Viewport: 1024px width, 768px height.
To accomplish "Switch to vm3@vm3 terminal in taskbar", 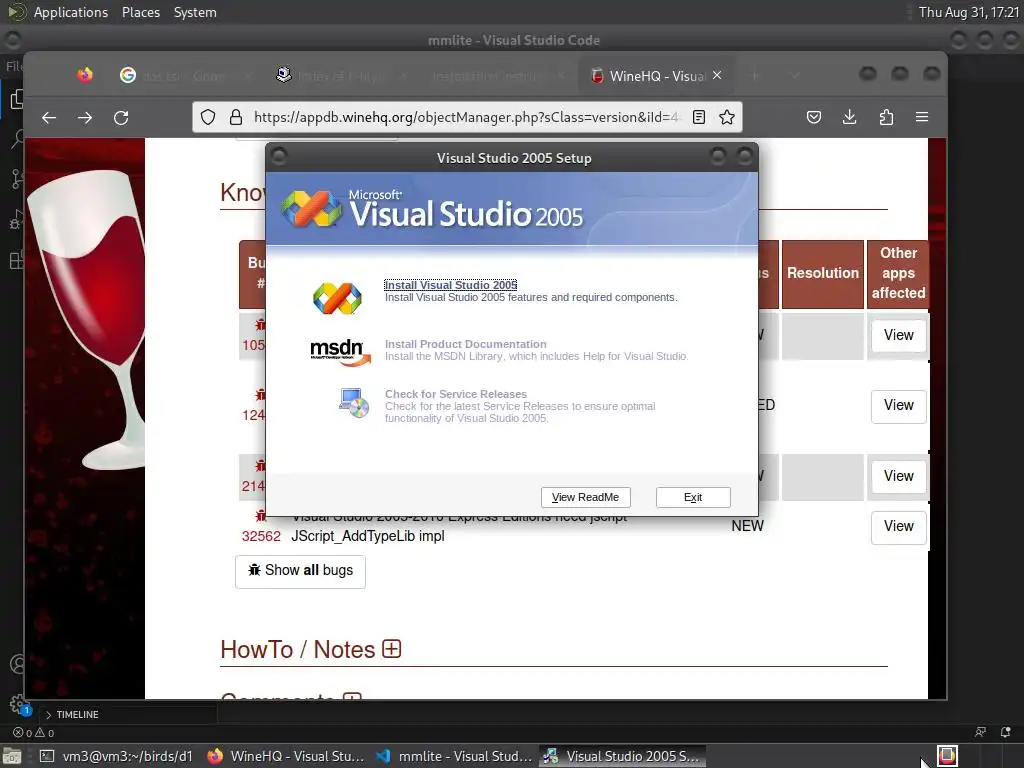I will click(x=118, y=756).
